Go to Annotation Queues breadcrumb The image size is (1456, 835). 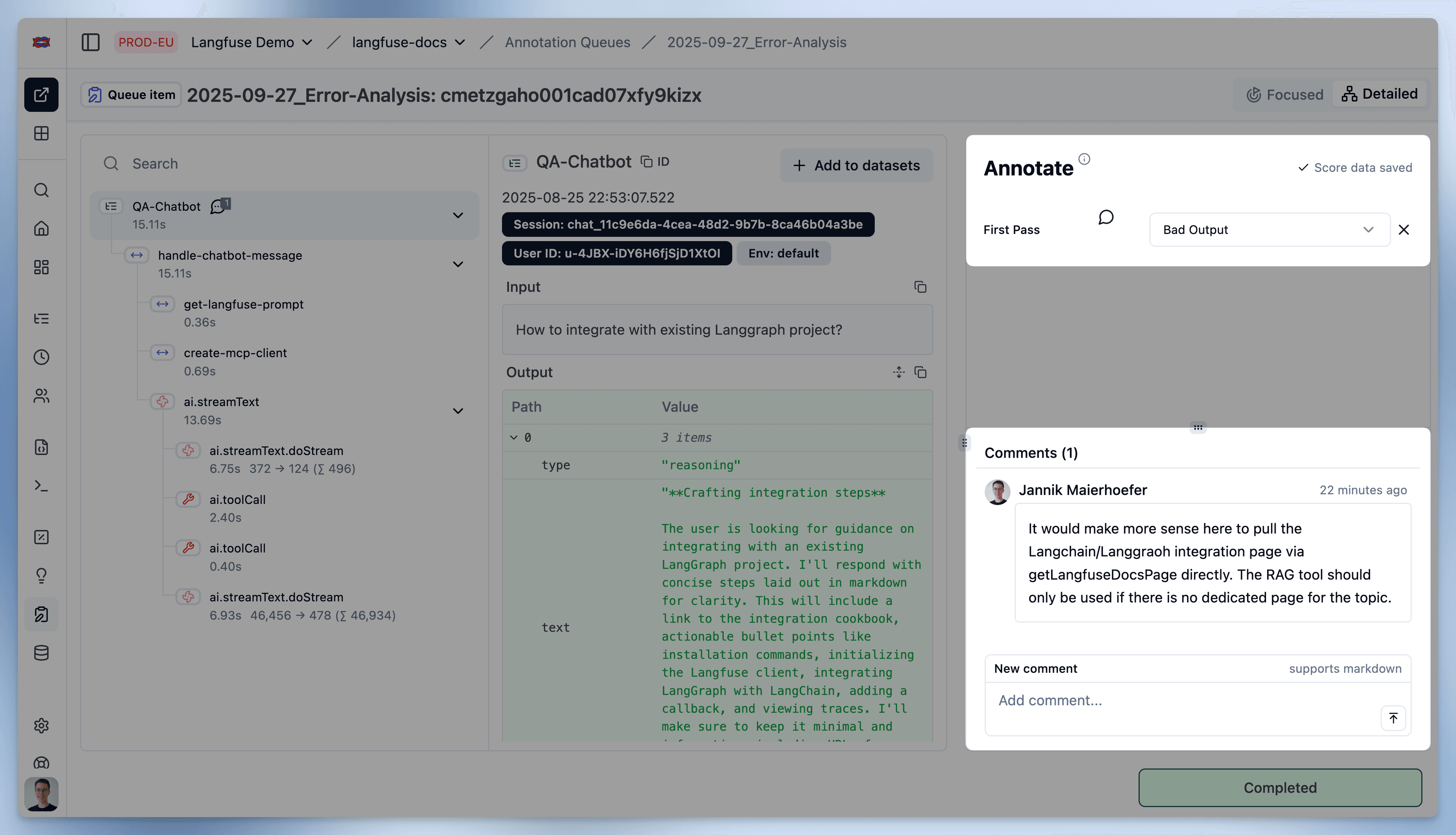click(567, 42)
